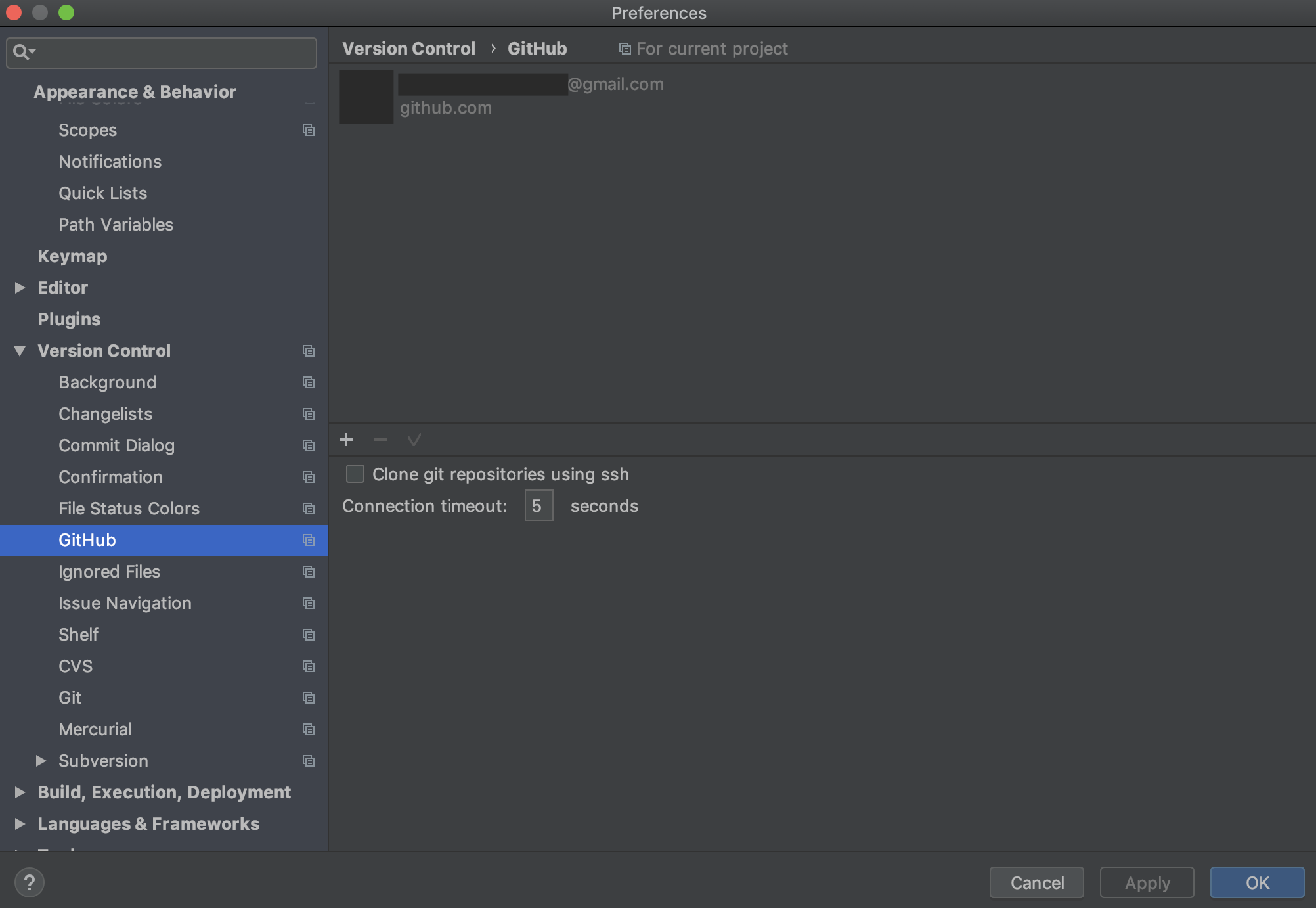
Task: Confirm preferences with OK button
Action: pyautogui.click(x=1257, y=882)
